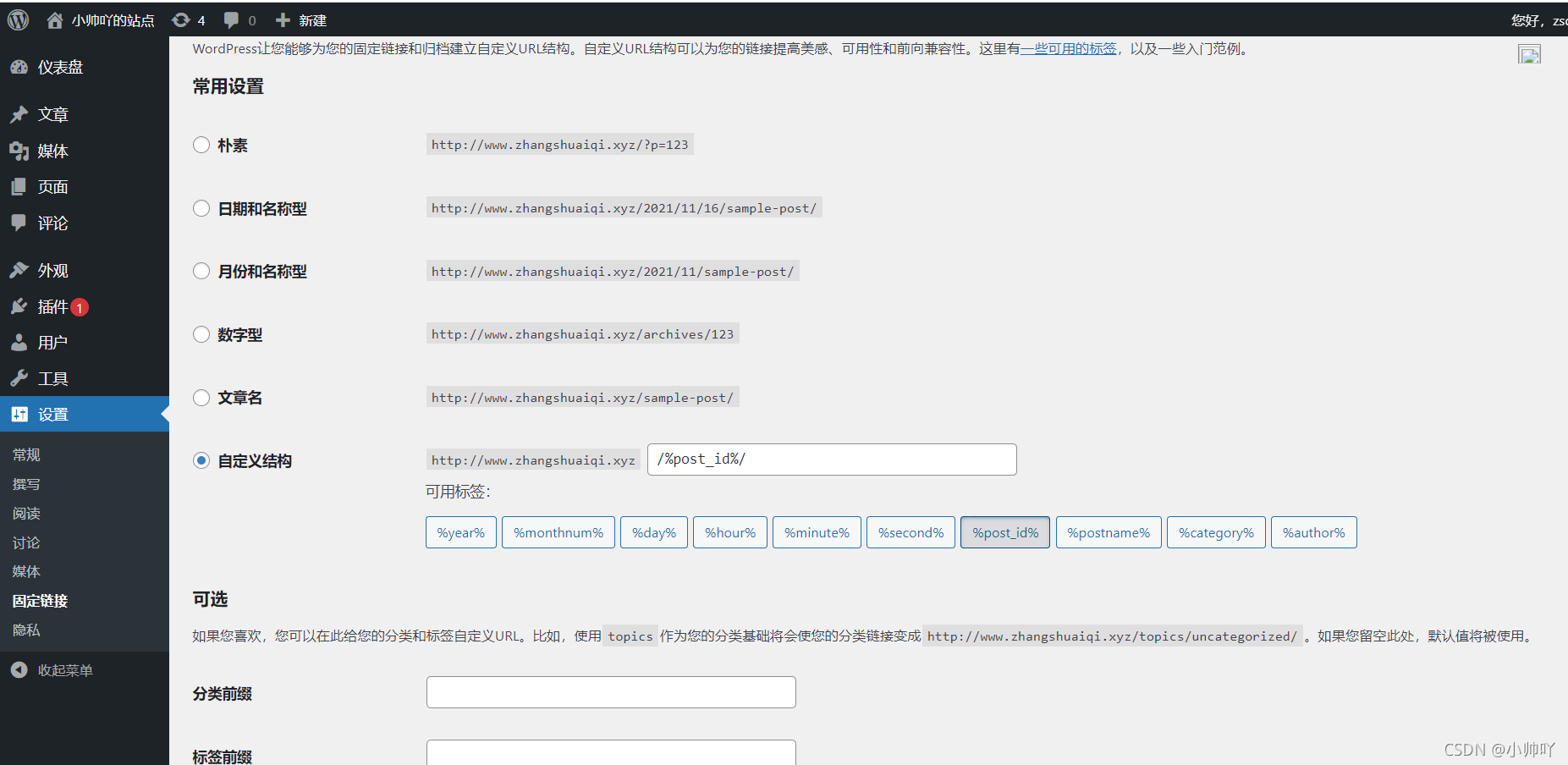The width and height of the screenshot is (1568, 765).
Task: Add the %category% tag button
Action: tap(1216, 532)
